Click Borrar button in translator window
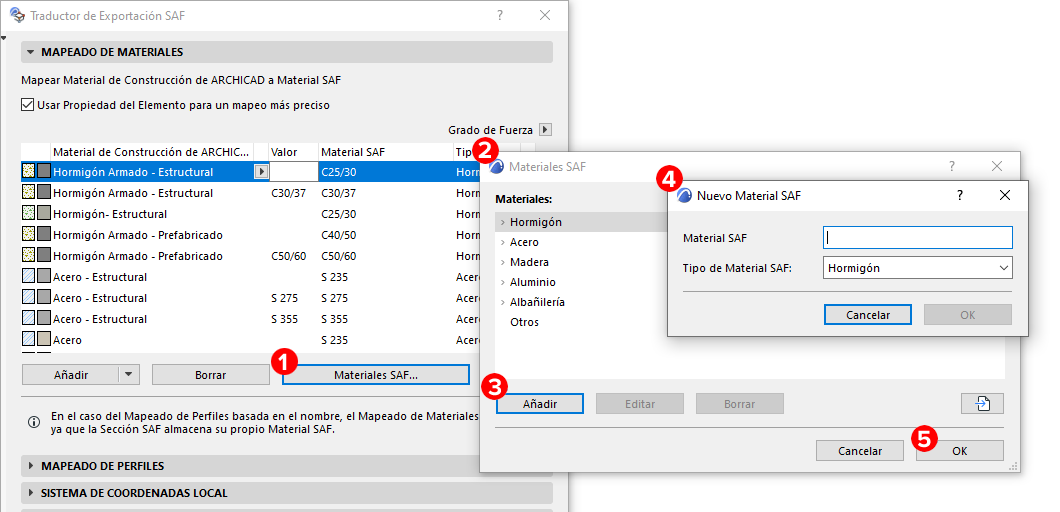 pyautogui.click(x=210, y=375)
